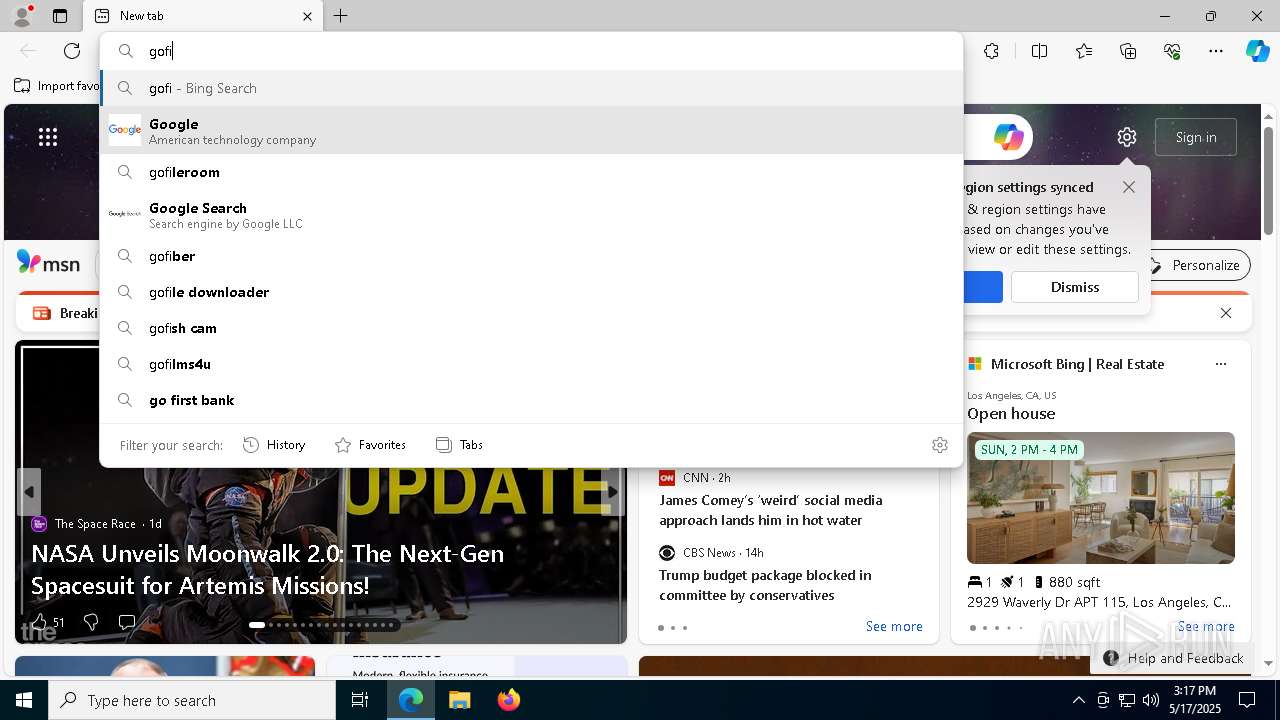
Task: Open Help and Feedback
Action: (1174, 658)
